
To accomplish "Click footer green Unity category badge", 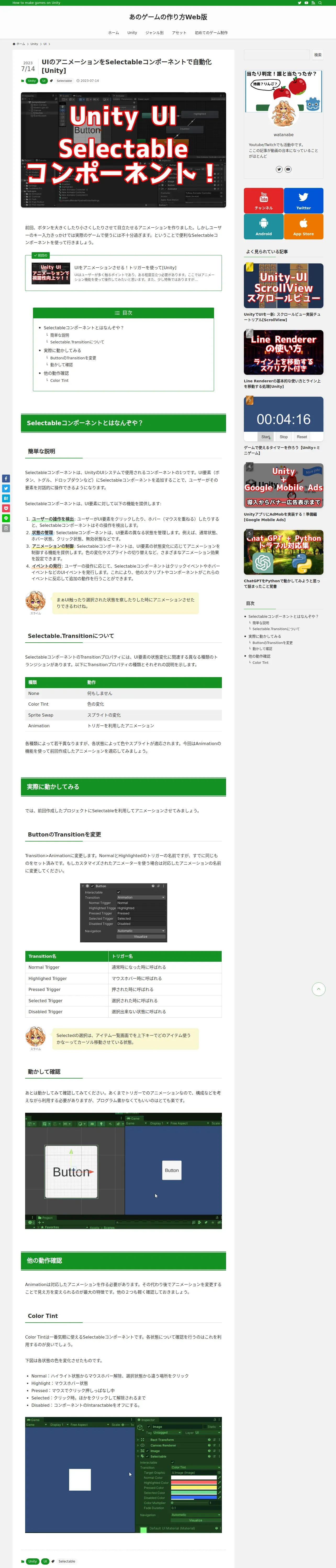I will pos(32,1561).
